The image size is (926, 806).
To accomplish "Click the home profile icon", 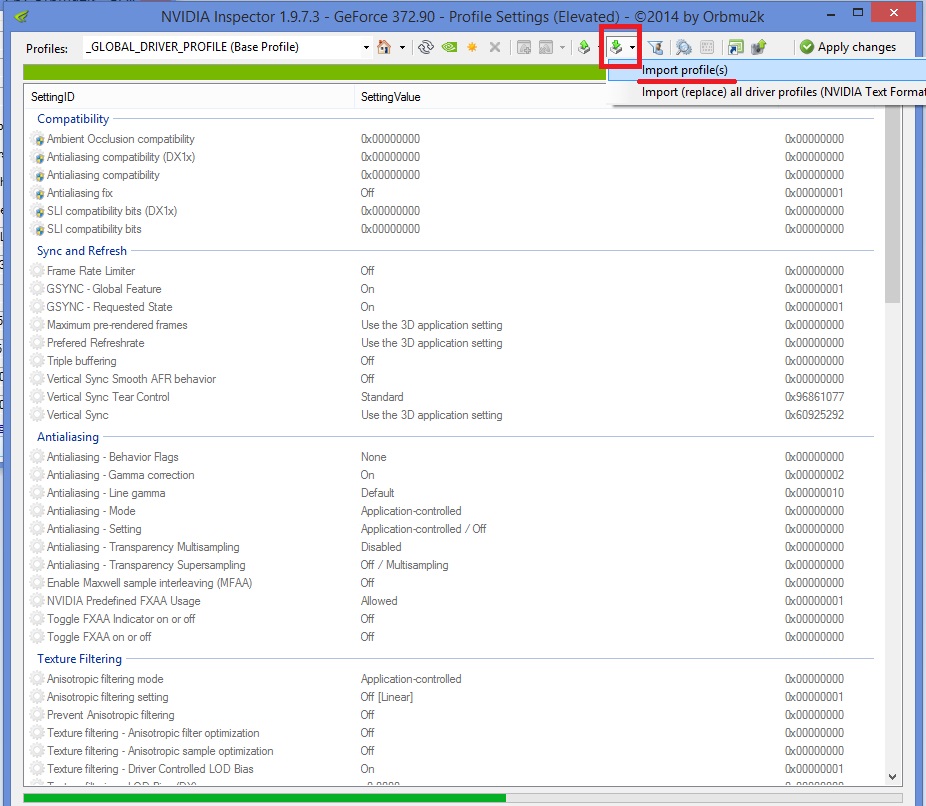I will pyautogui.click(x=384, y=47).
